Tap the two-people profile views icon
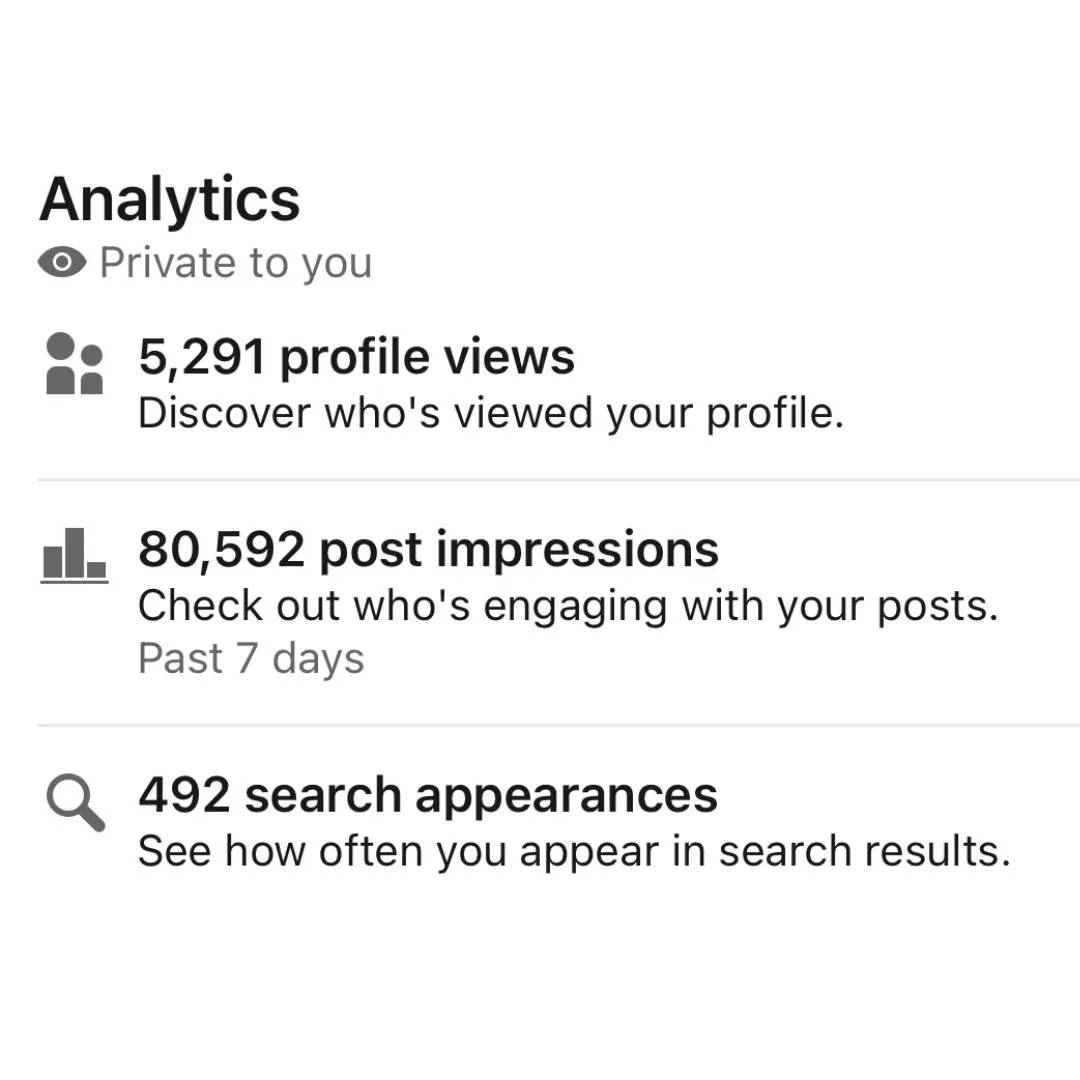 74,363
